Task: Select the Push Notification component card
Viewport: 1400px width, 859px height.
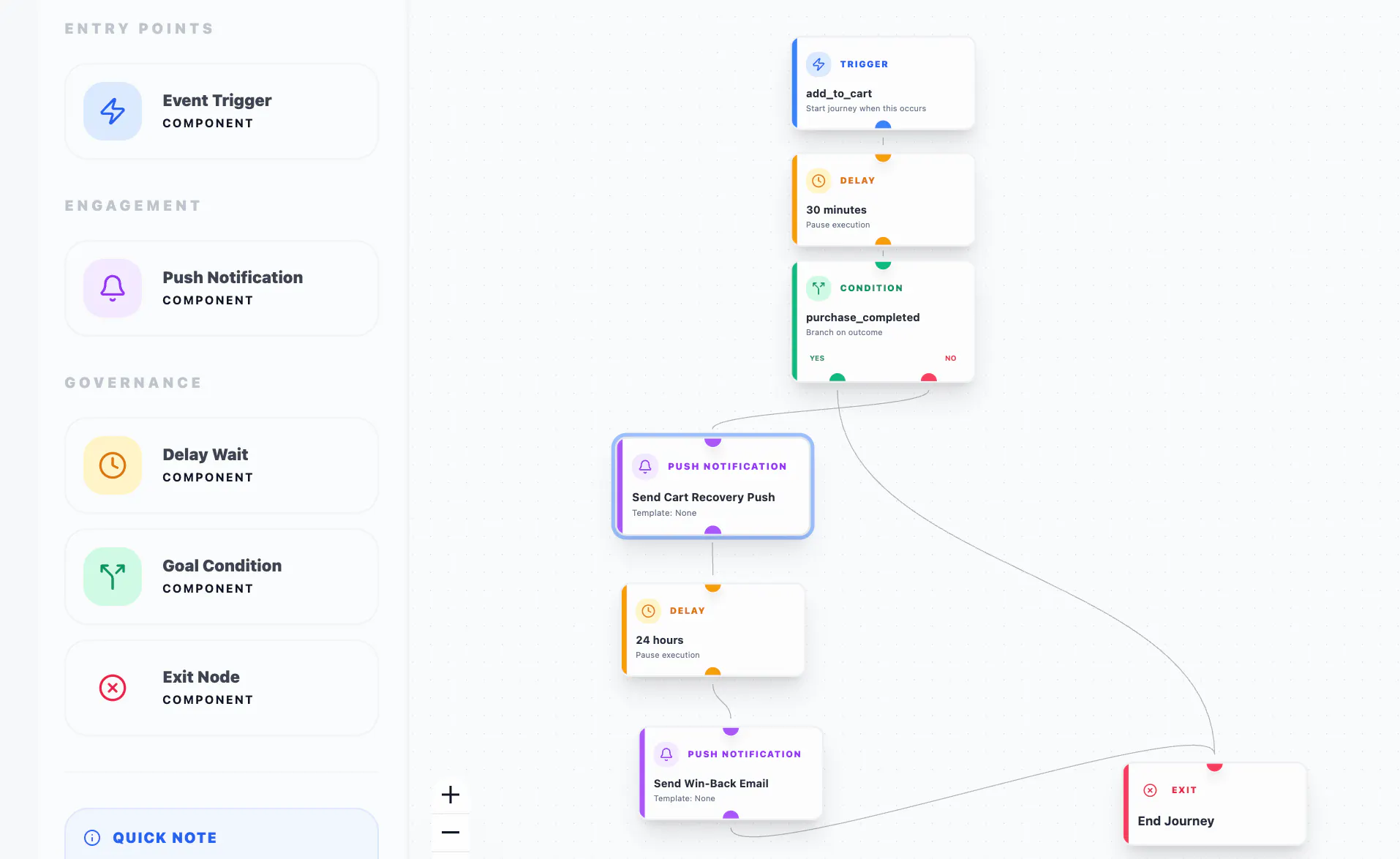Action: point(222,288)
